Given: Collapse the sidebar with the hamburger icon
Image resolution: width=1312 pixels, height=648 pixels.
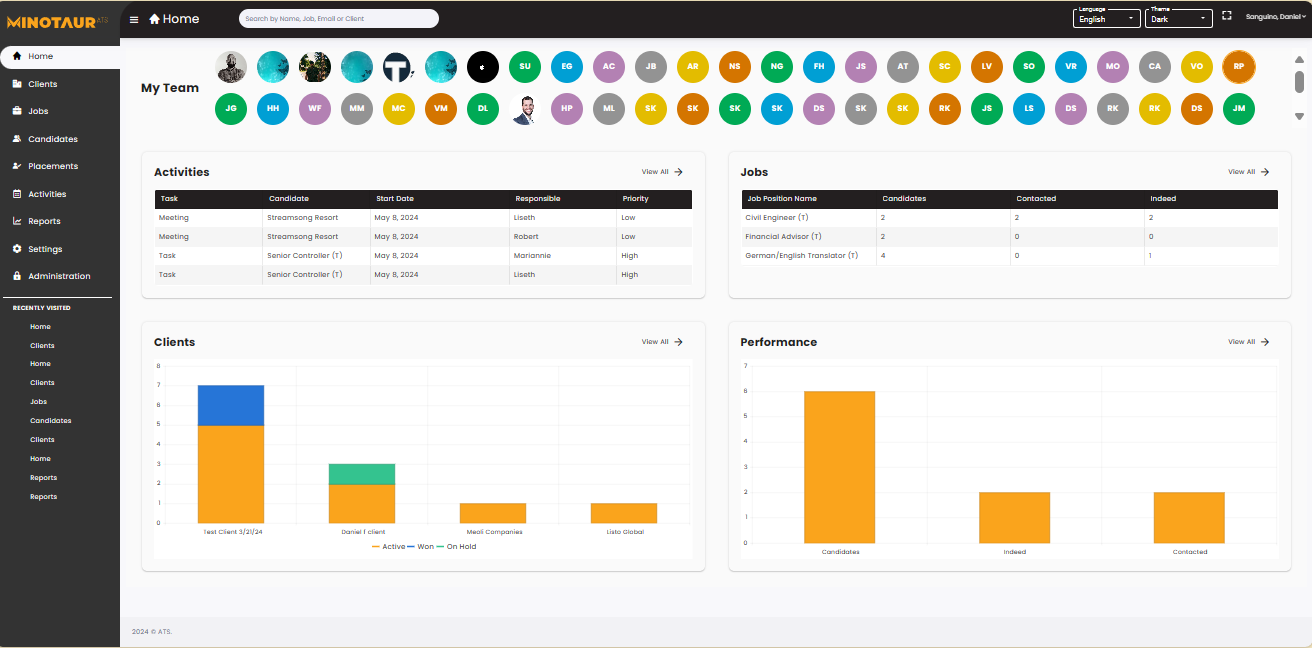Looking at the screenshot, I should 133,18.
